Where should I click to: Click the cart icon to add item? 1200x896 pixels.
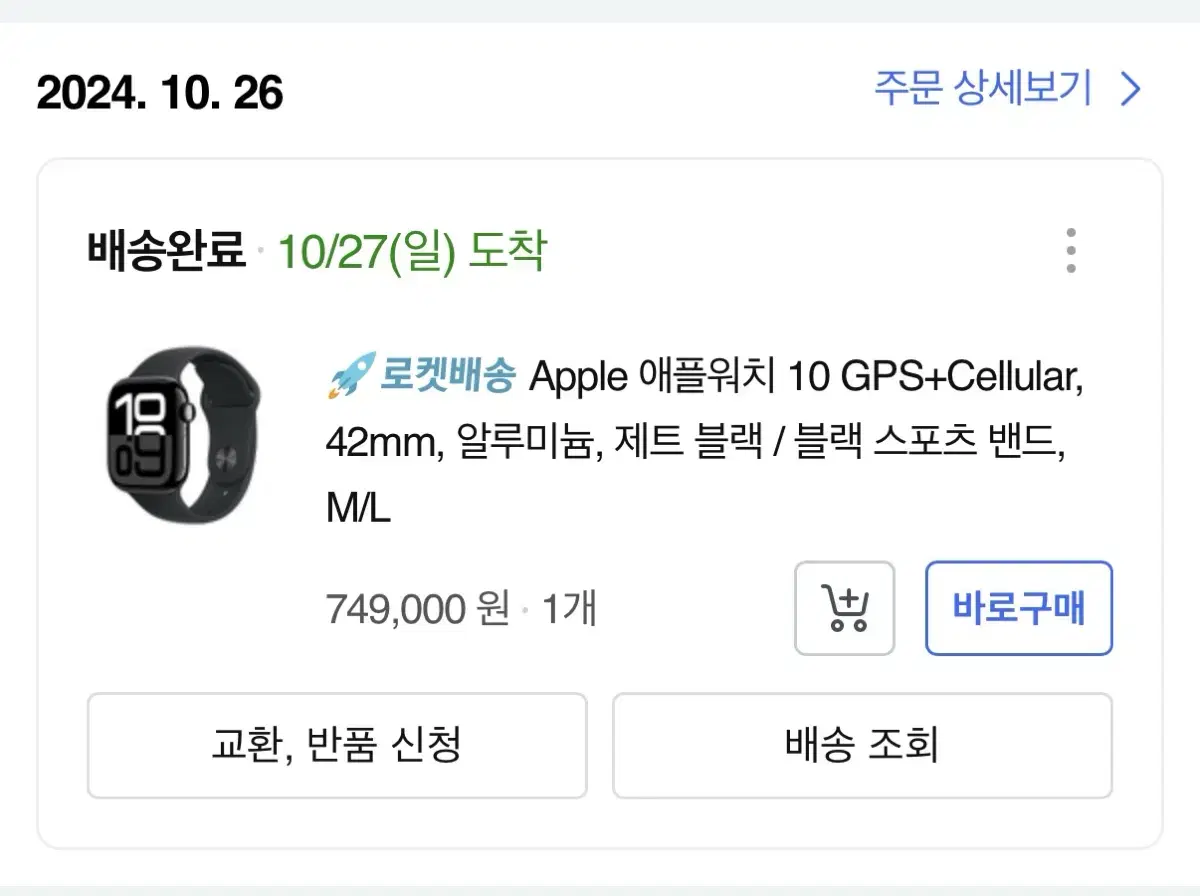pos(845,608)
